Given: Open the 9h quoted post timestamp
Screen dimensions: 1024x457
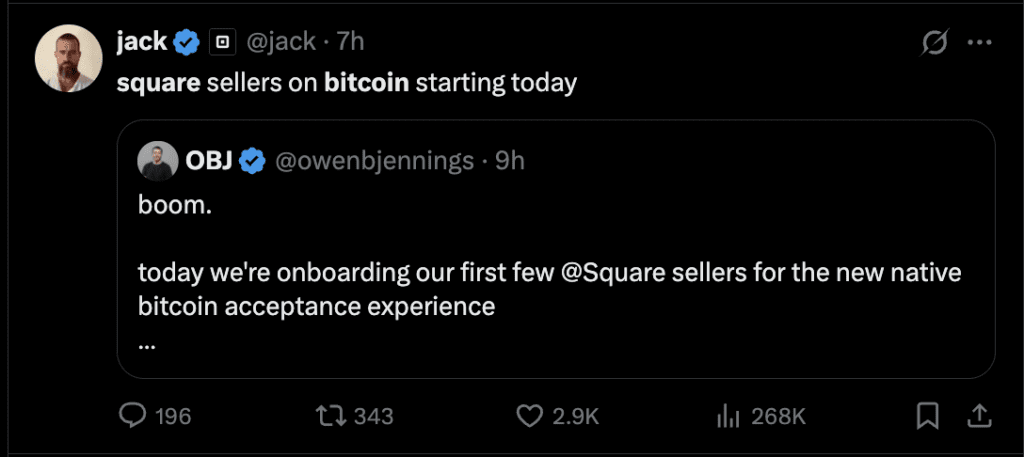Looking at the screenshot, I should coord(510,160).
